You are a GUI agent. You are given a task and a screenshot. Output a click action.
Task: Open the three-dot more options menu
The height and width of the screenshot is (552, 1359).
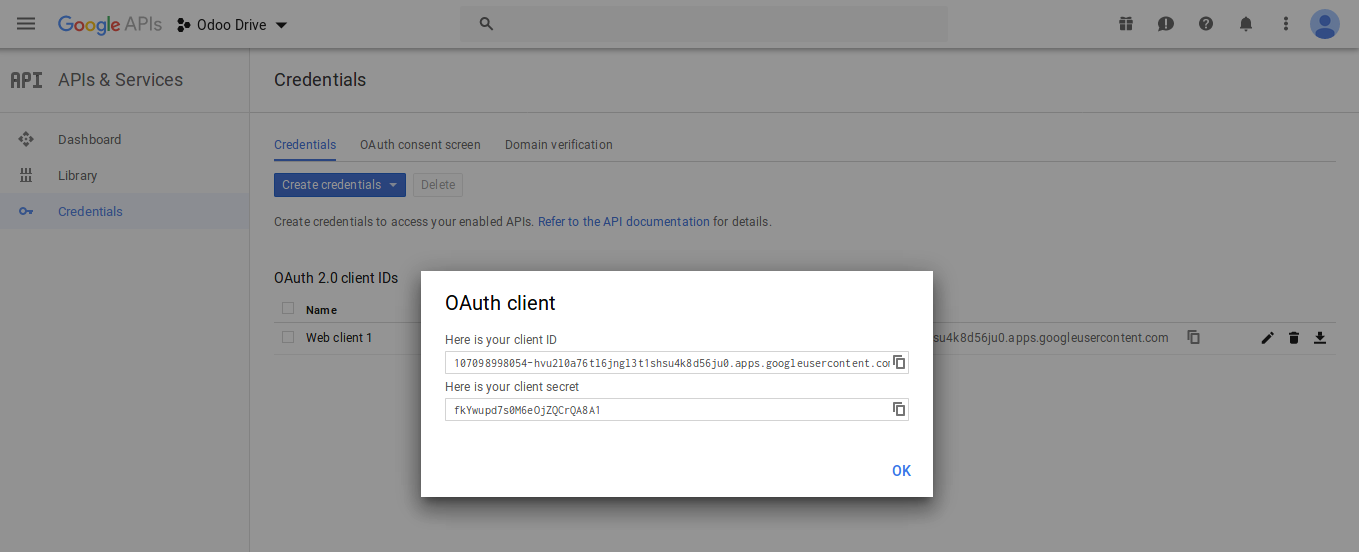(1285, 24)
